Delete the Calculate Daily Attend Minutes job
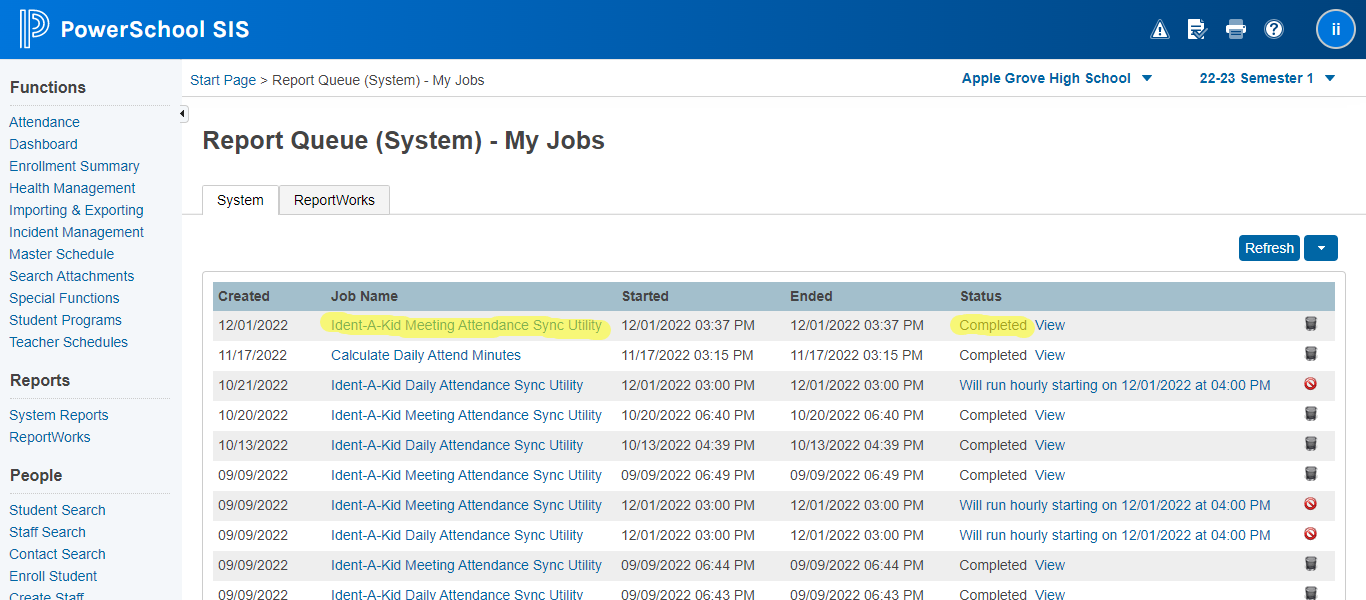Image resolution: width=1366 pixels, height=600 pixels. (x=1310, y=354)
